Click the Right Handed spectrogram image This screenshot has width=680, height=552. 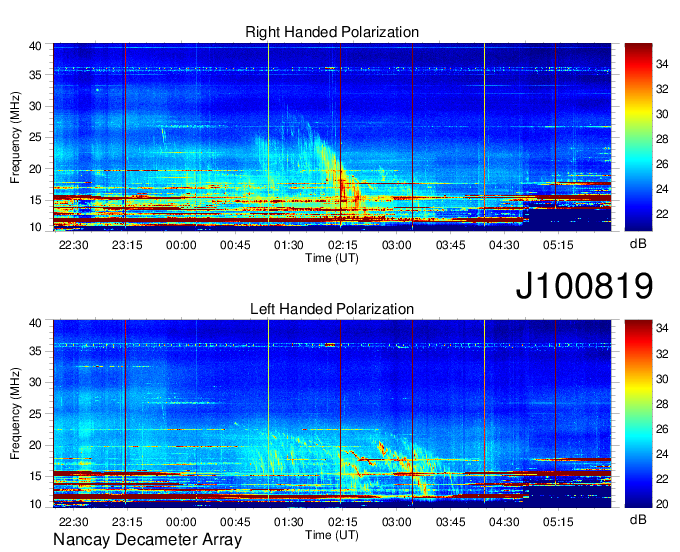(332, 137)
